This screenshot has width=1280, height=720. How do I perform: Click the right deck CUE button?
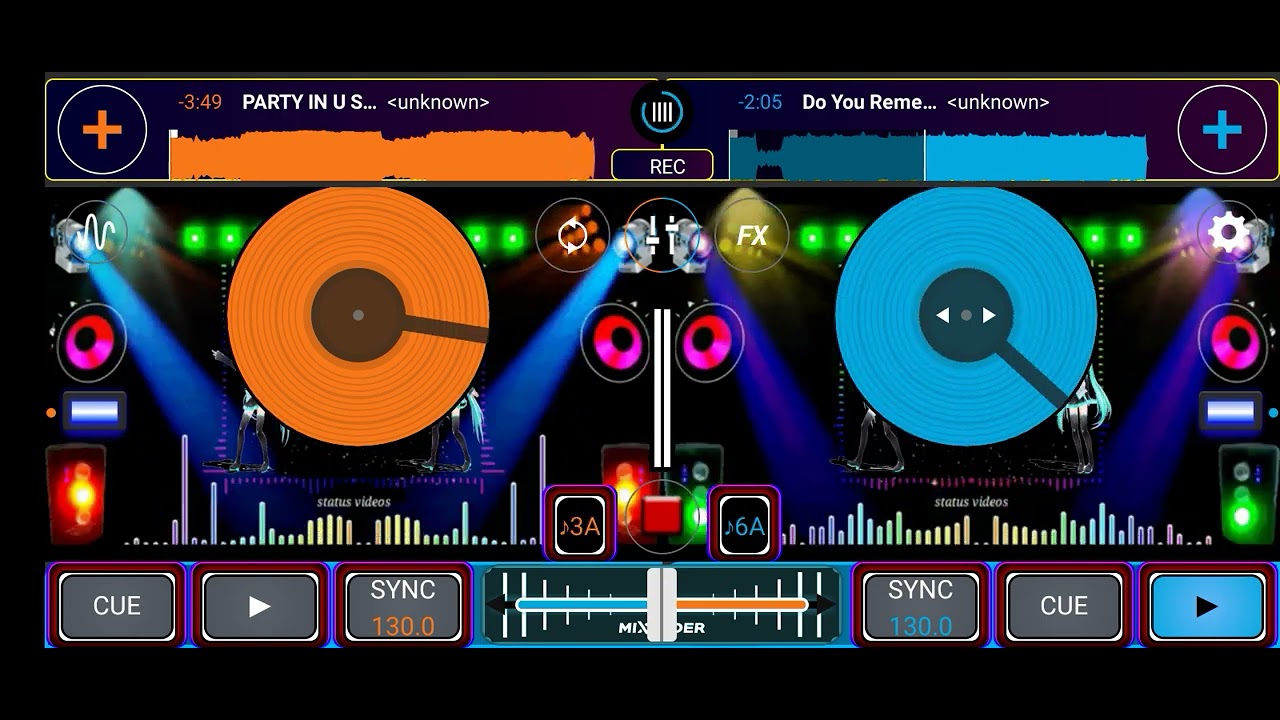pos(1064,606)
